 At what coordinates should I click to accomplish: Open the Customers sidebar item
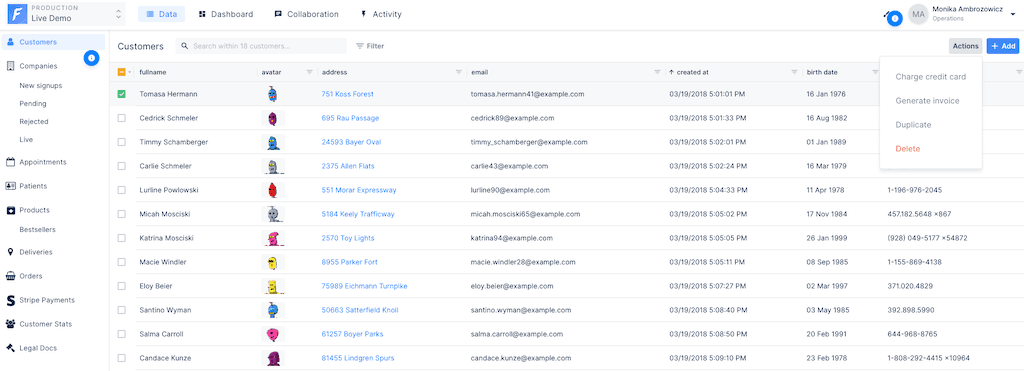pyautogui.click(x=54, y=42)
